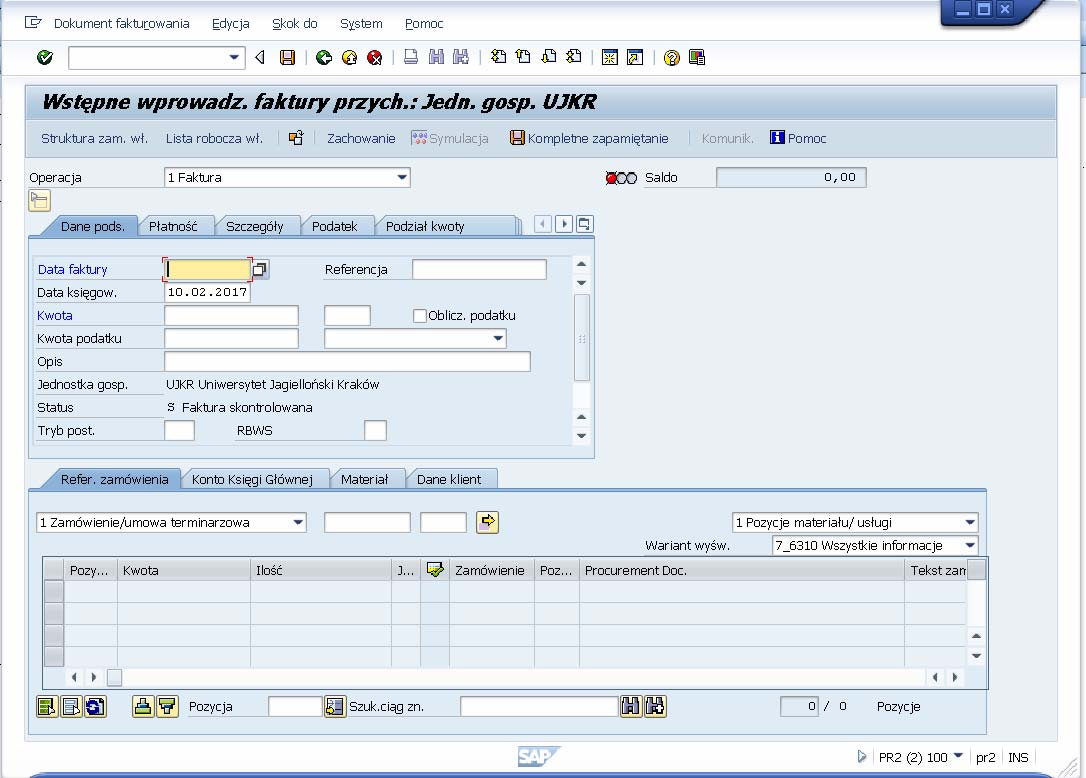Click the first green table icon at bottom left
1086x778 pixels.
(47, 707)
